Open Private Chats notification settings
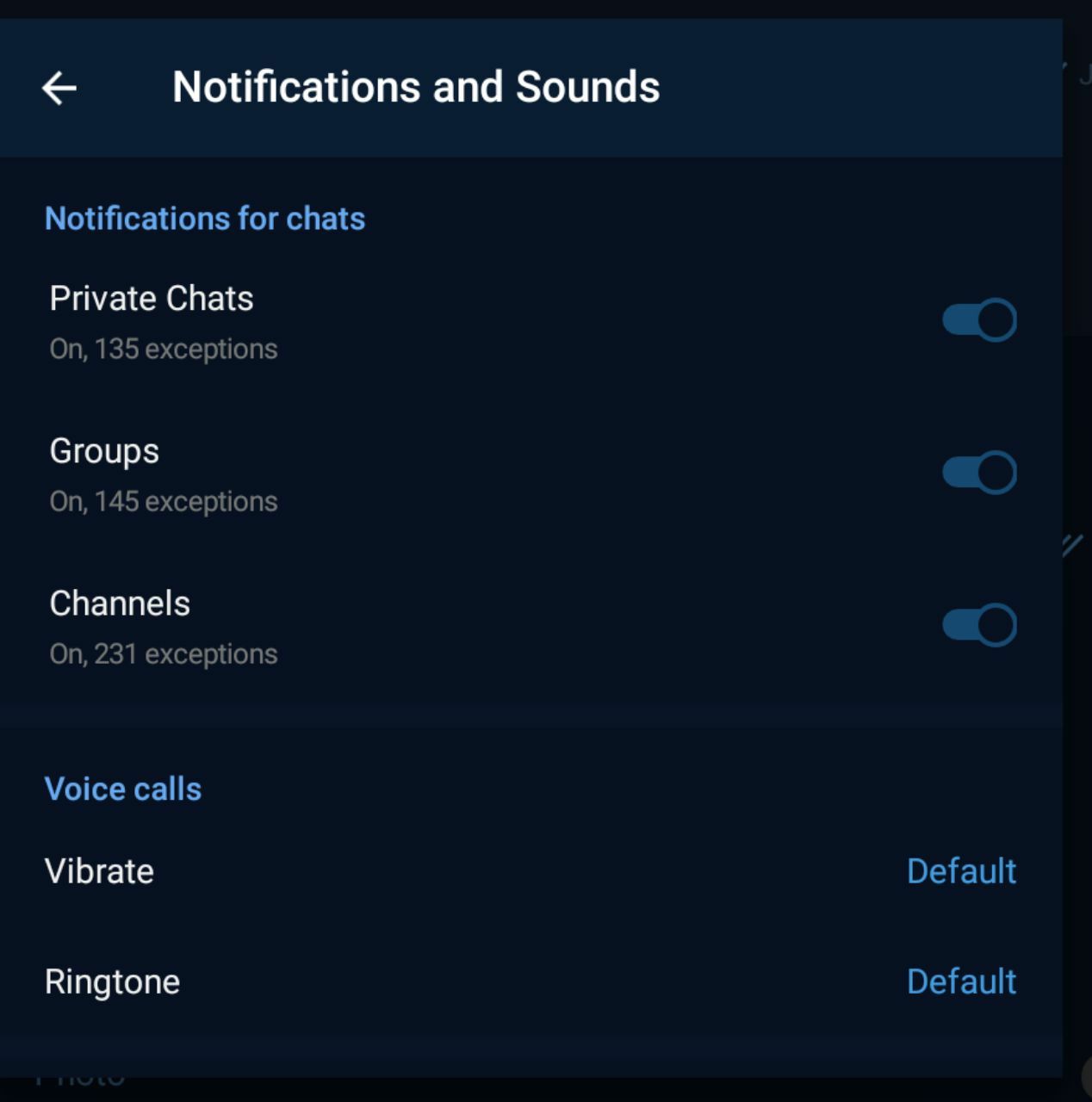This screenshot has height=1102, width=1092. [x=152, y=299]
